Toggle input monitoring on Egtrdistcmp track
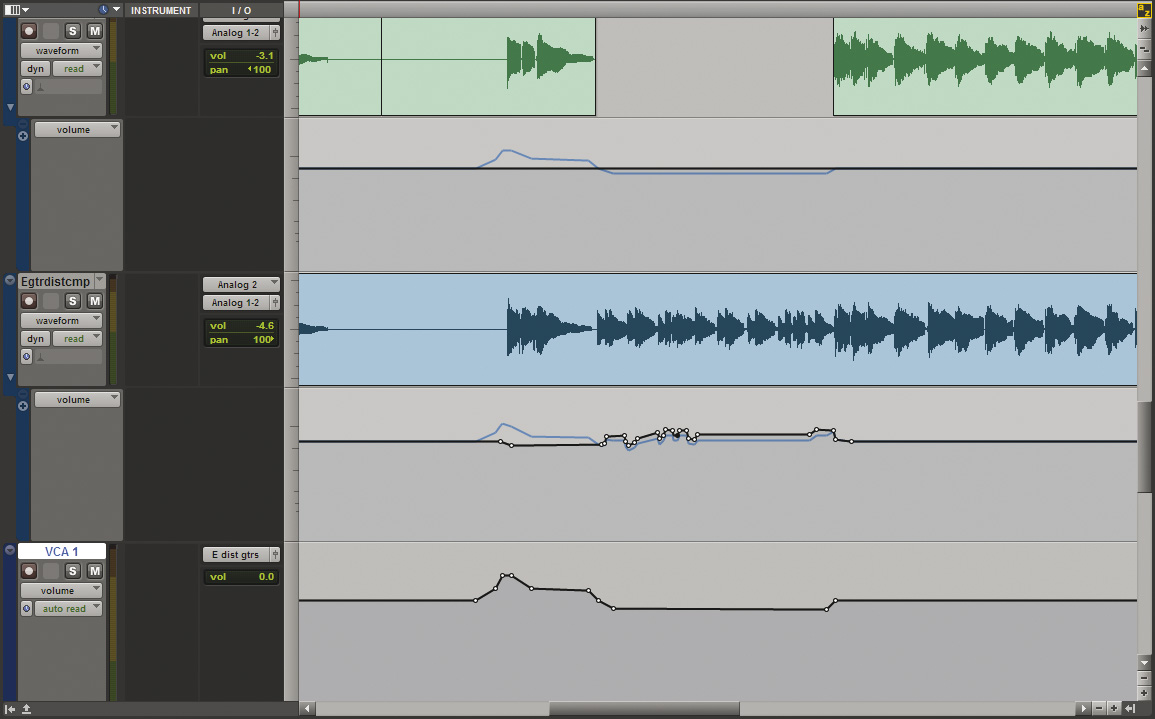1155x719 pixels. coord(51,301)
